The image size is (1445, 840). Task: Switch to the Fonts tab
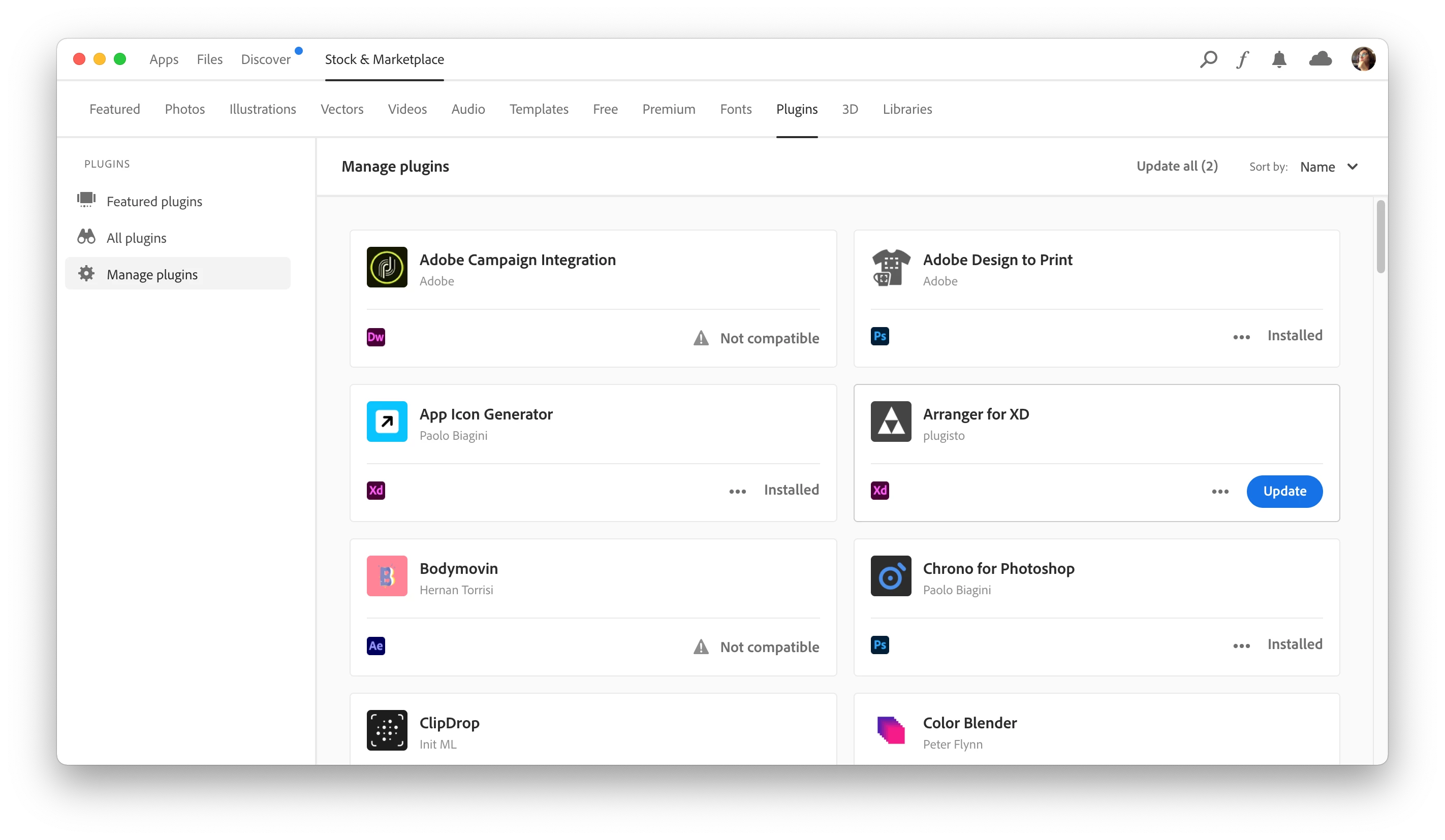(735, 109)
